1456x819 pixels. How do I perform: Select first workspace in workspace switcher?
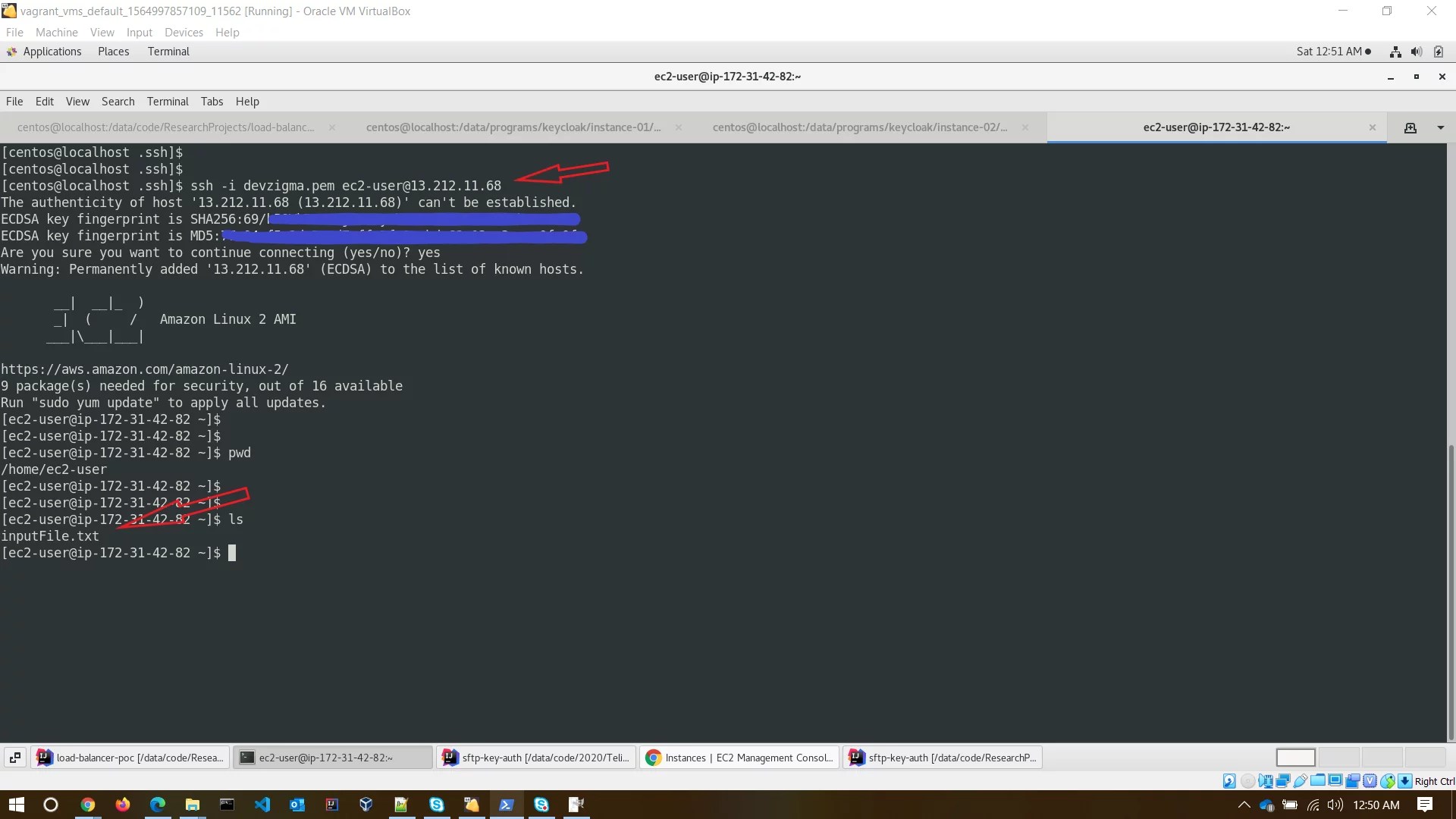tap(1295, 758)
